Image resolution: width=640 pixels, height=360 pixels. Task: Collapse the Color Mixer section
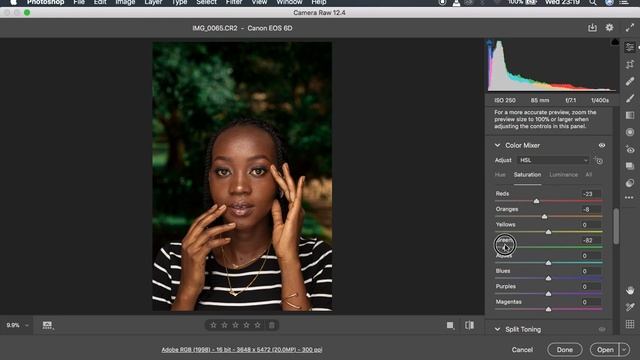(497, 145)
